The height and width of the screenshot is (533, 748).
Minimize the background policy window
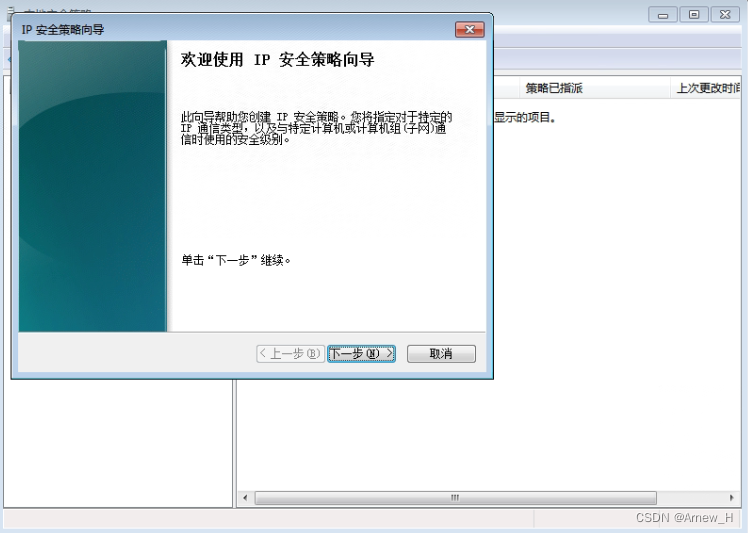coord(663,15)
